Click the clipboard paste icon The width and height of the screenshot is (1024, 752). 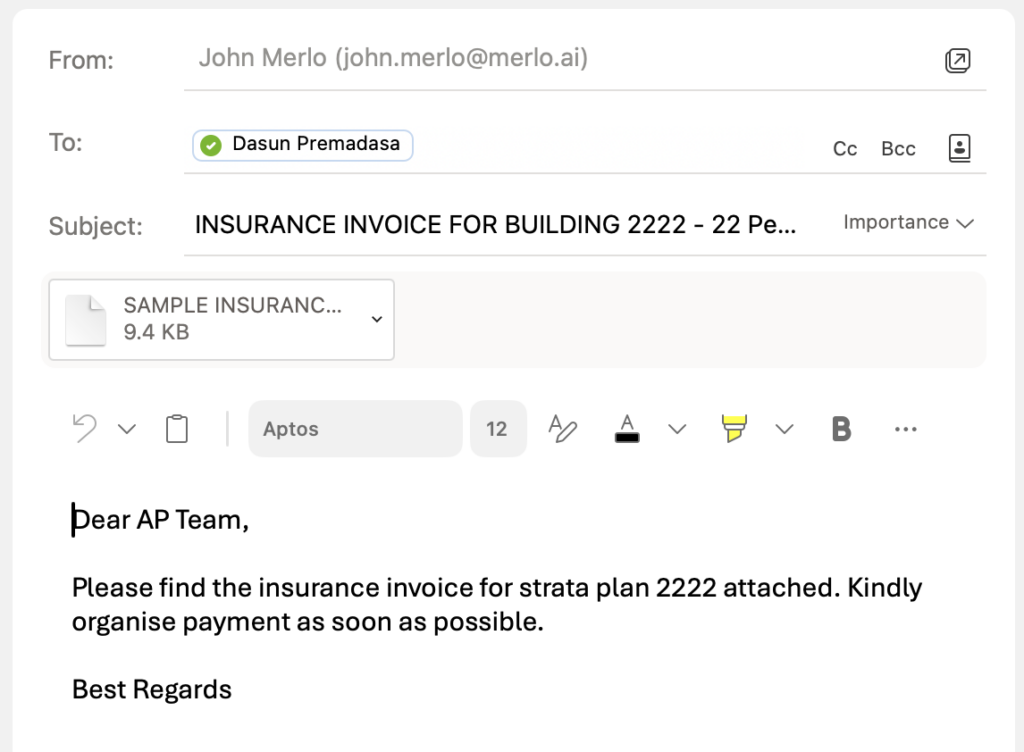pyautogui.click(x=177, y=429)
